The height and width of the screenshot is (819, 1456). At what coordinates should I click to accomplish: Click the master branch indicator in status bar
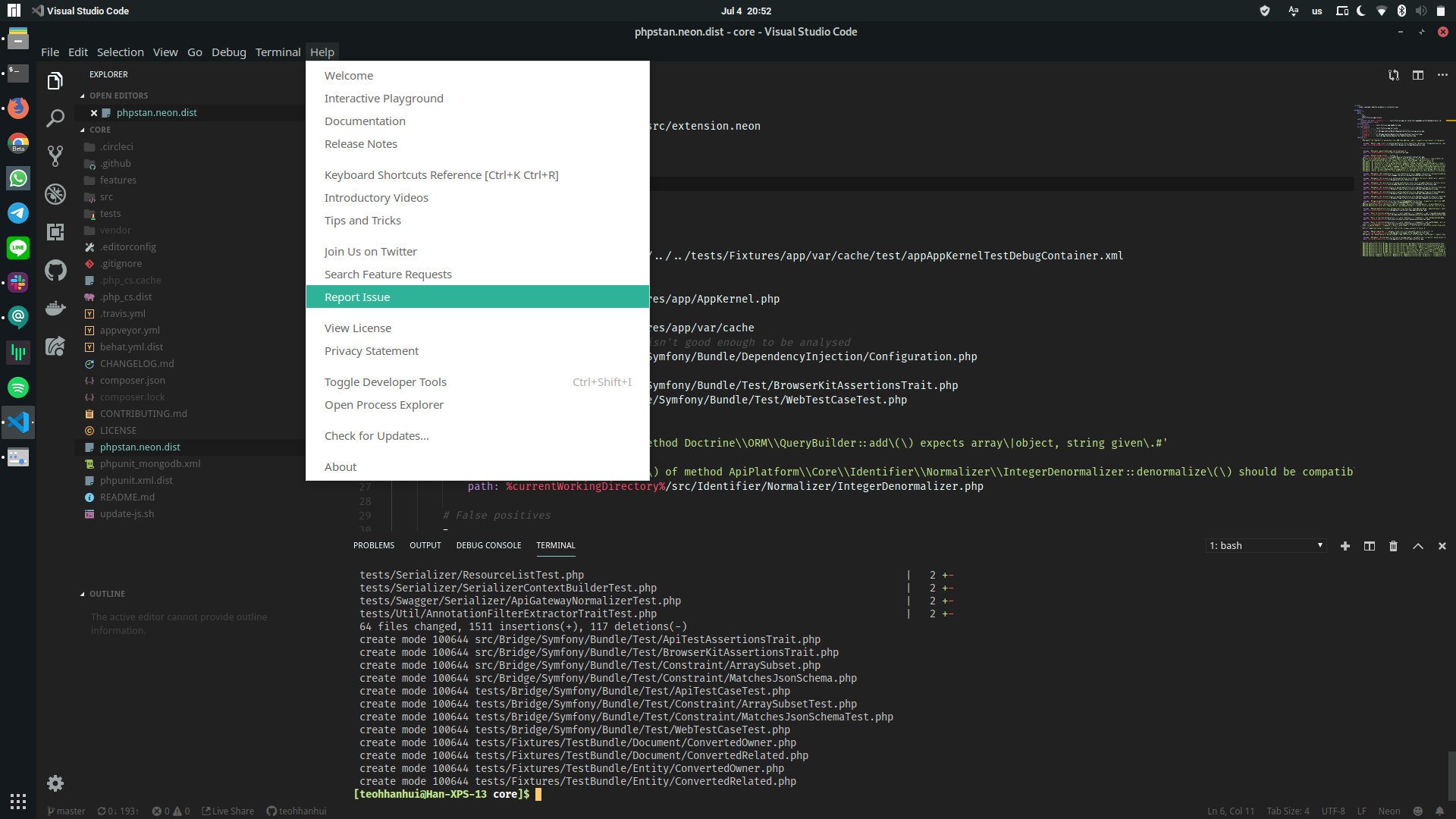point(66,811)
